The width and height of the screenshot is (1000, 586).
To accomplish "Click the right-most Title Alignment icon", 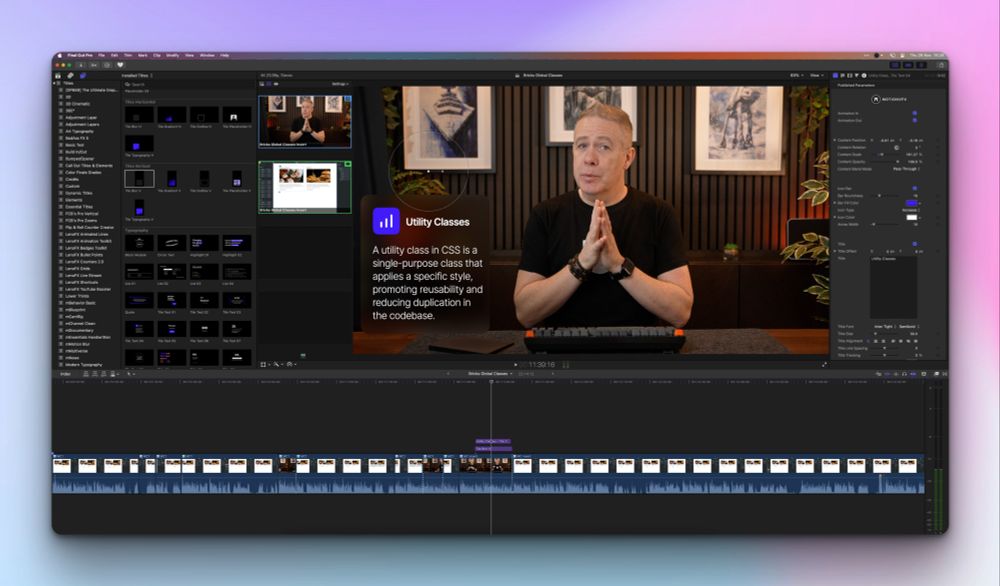I will [916, 341].
